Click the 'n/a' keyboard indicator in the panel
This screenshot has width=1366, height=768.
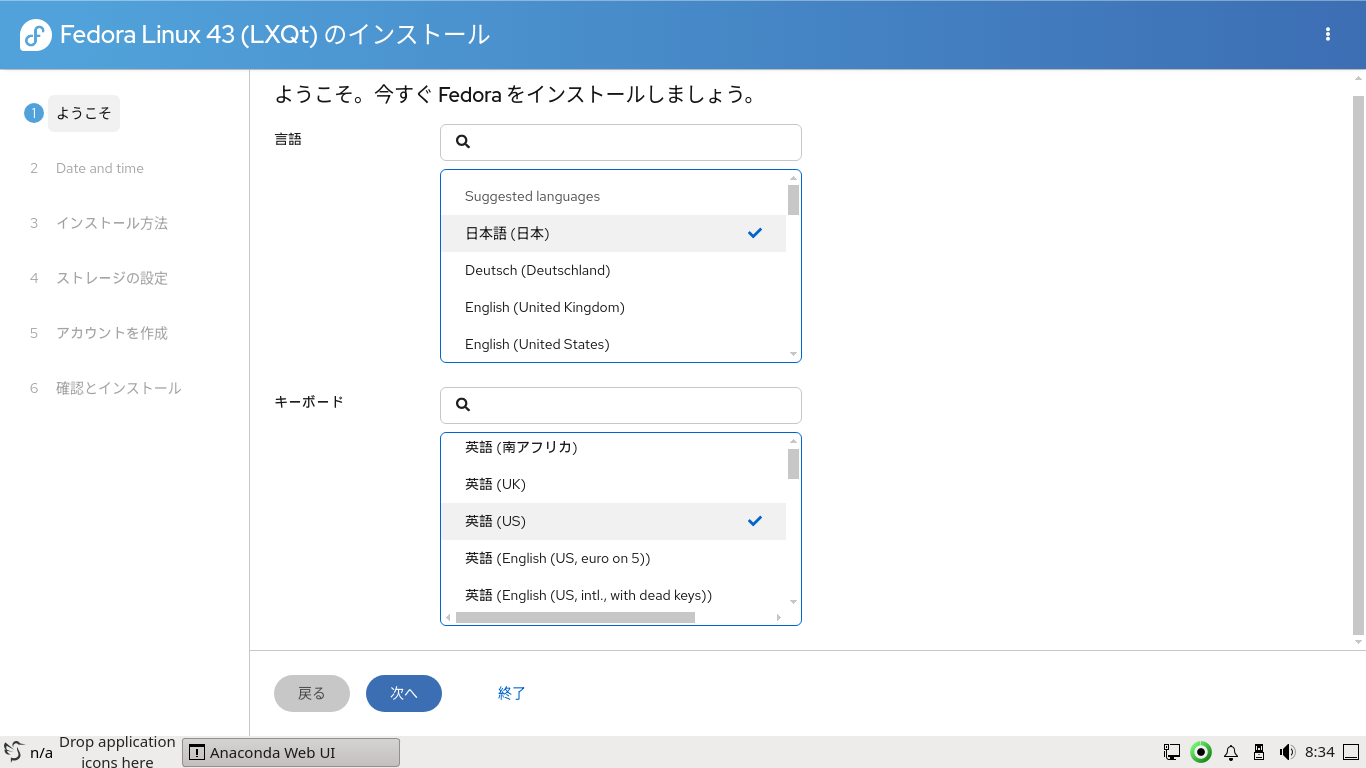click(41, 752)
